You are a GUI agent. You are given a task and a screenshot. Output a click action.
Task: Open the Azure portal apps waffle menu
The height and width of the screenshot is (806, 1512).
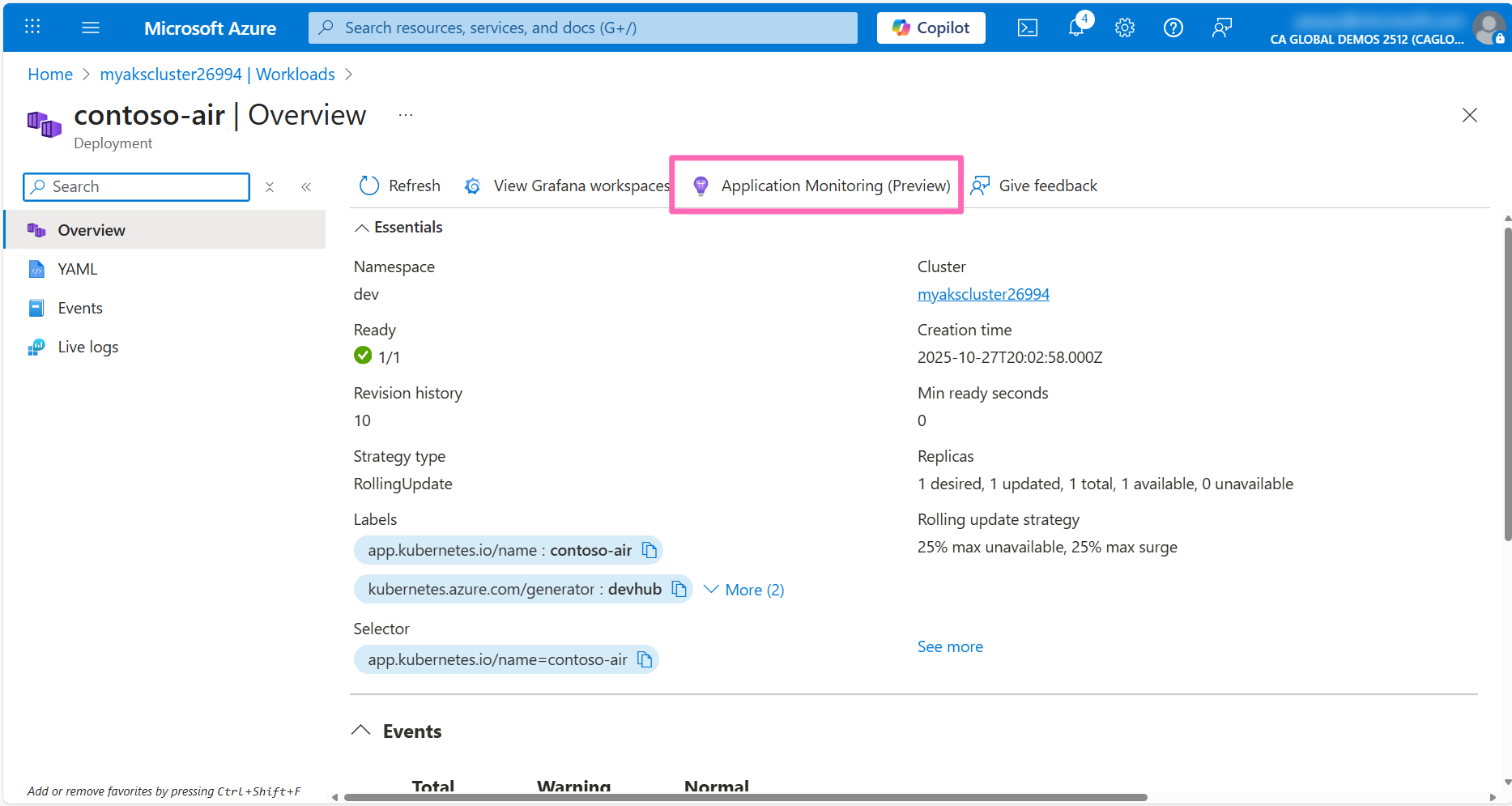click(32, 27)
